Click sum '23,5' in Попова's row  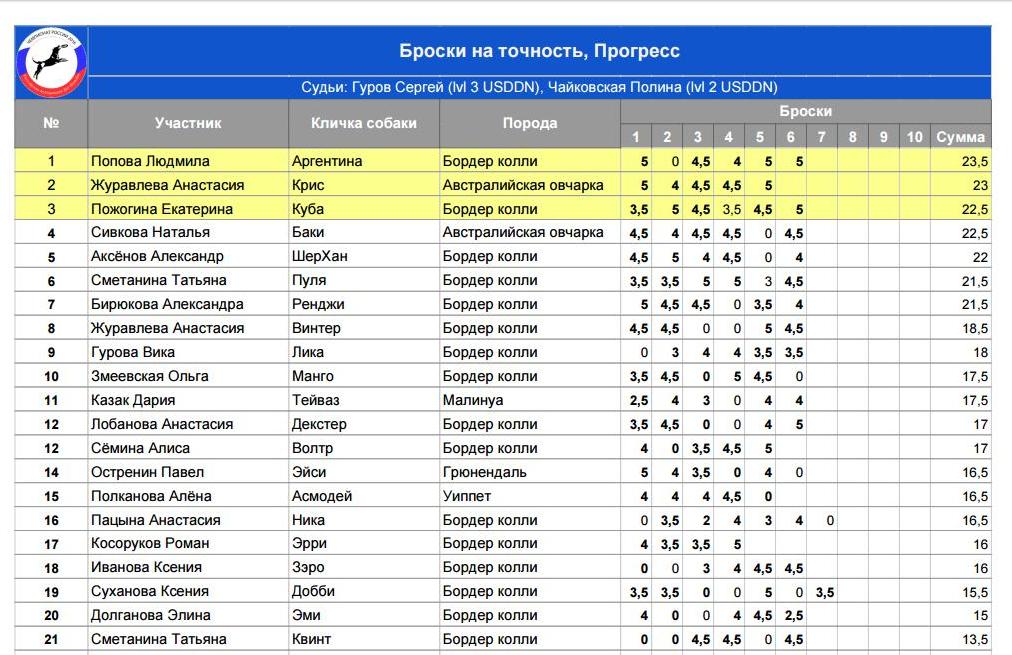pyautogui.click(x=975, y=161)
